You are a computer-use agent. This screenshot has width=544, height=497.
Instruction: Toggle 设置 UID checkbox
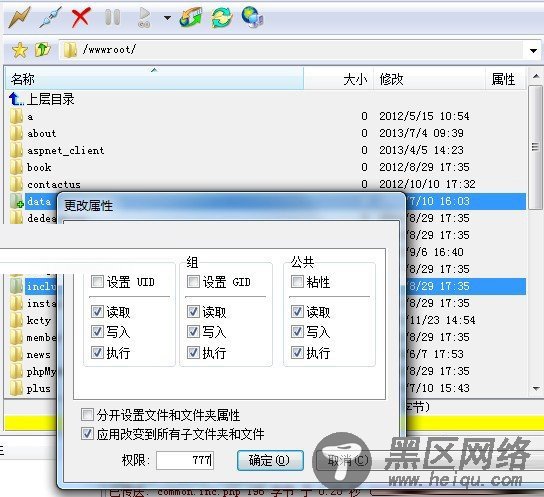tap(97, 282)
